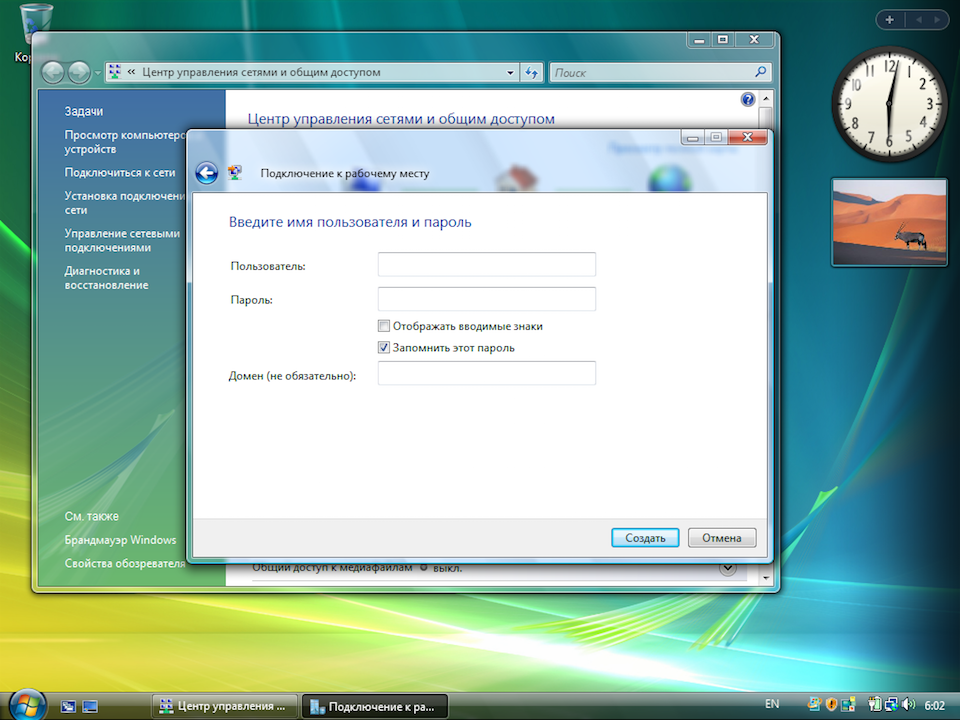Open the Windows Sidebar tray icon
Viewport: 960px width, 720px height.
pos(849,705)
